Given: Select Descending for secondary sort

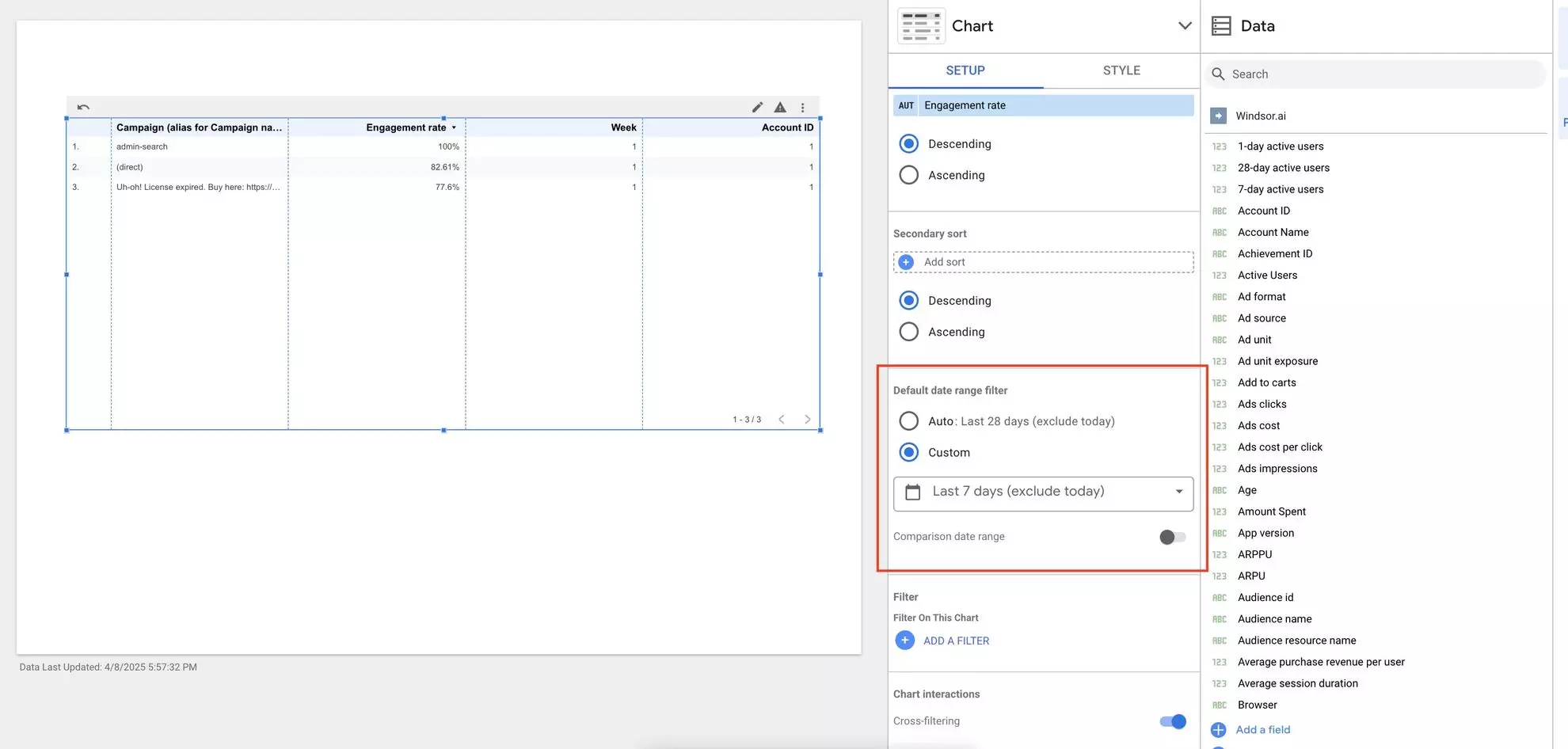Looking at the screenshot, I should [909, 300].
